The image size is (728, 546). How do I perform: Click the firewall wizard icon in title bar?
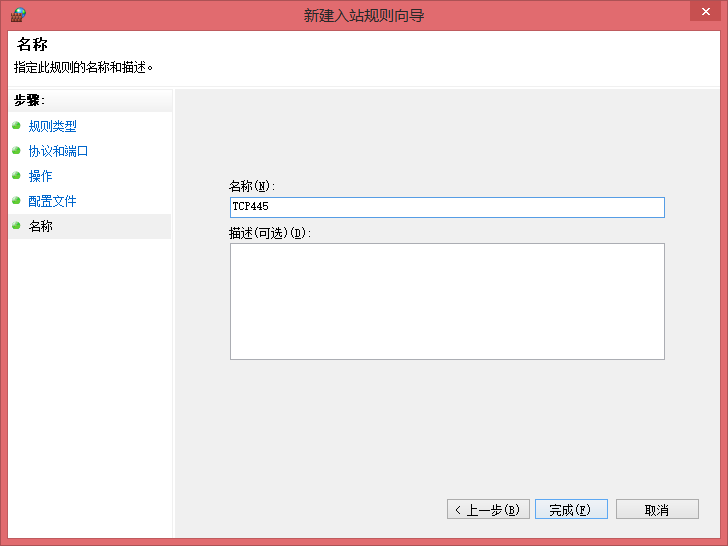(18, 15)
